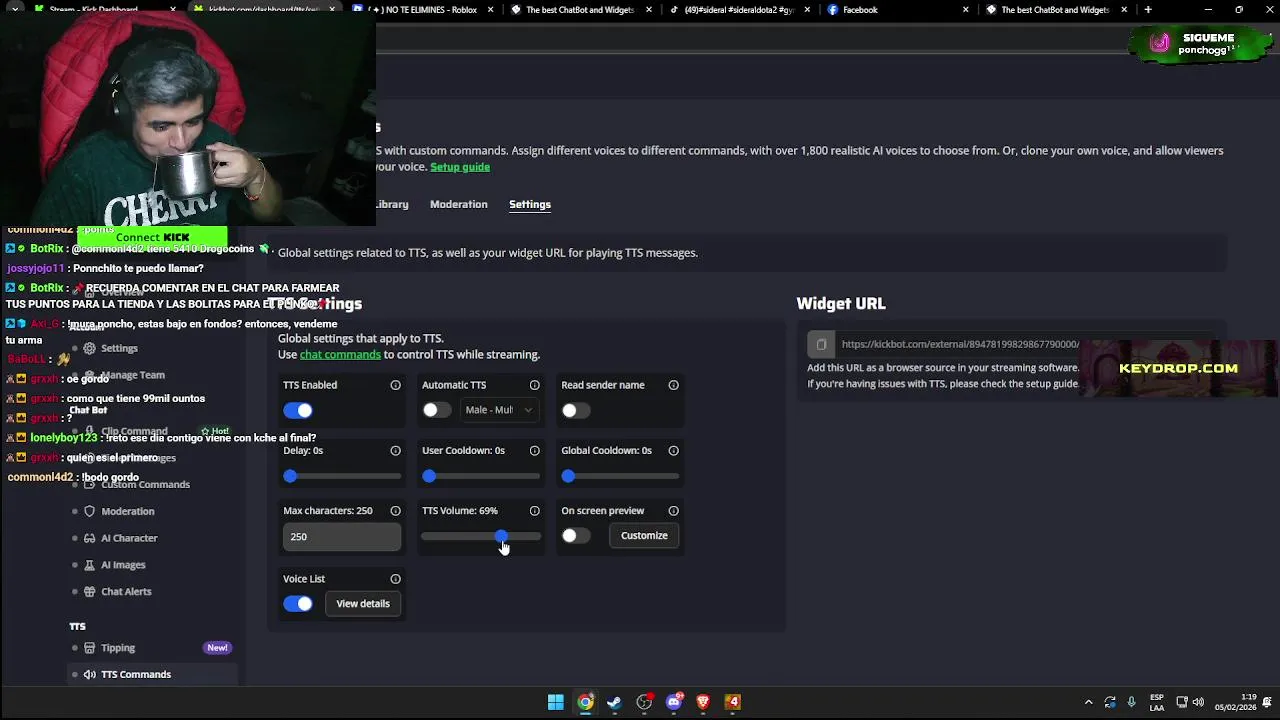
Task: Open the browser tab list chevron
Action: pyautogui.click(x=14, y=10)
